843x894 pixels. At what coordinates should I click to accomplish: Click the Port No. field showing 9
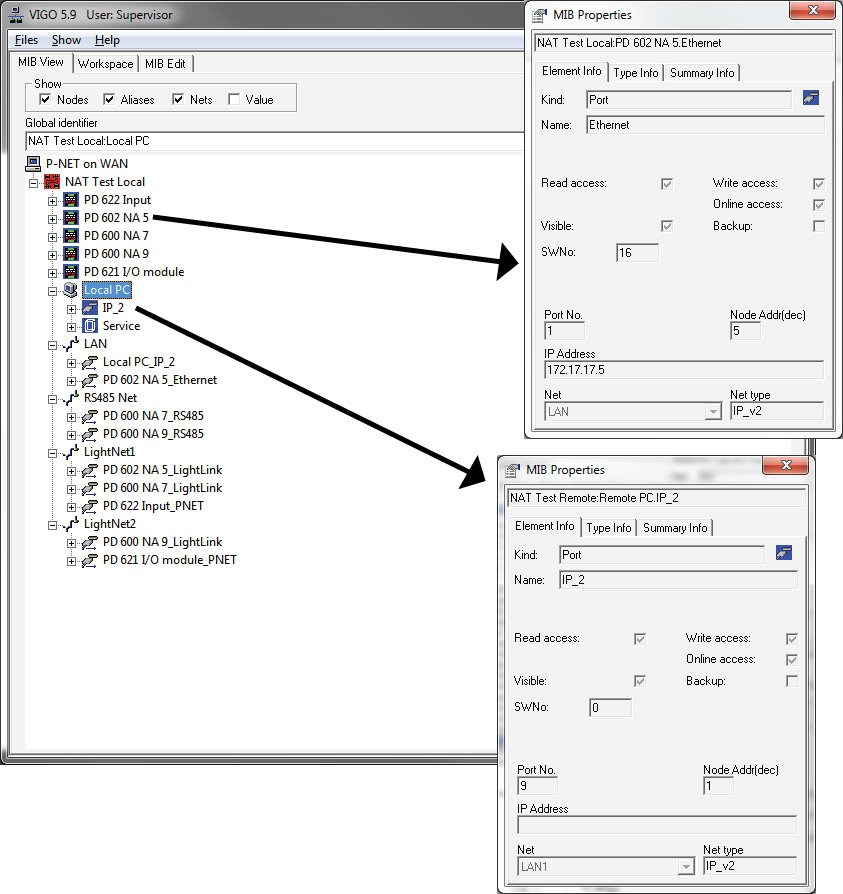(537, 786)
